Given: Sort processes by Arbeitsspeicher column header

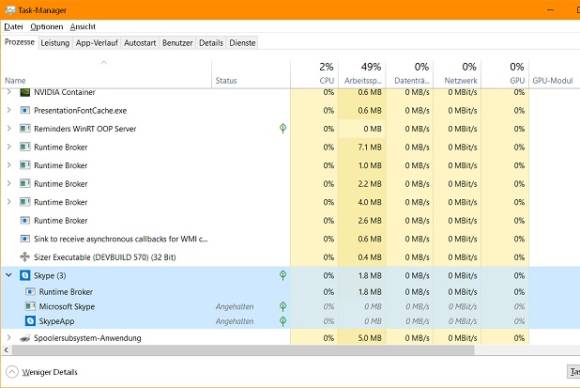Looking at the screenshot, I should (362, 74).
